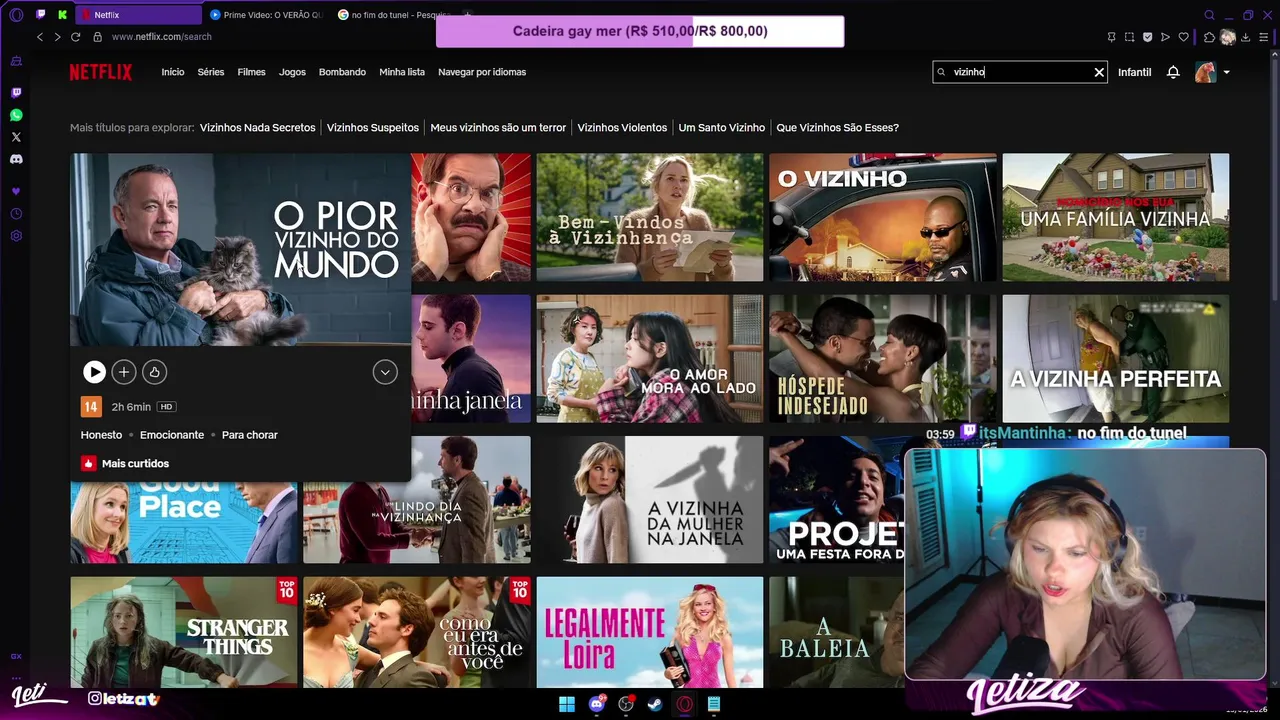
Task: Click the address bar URL netflix.com/search
Action: coord(161,37)
